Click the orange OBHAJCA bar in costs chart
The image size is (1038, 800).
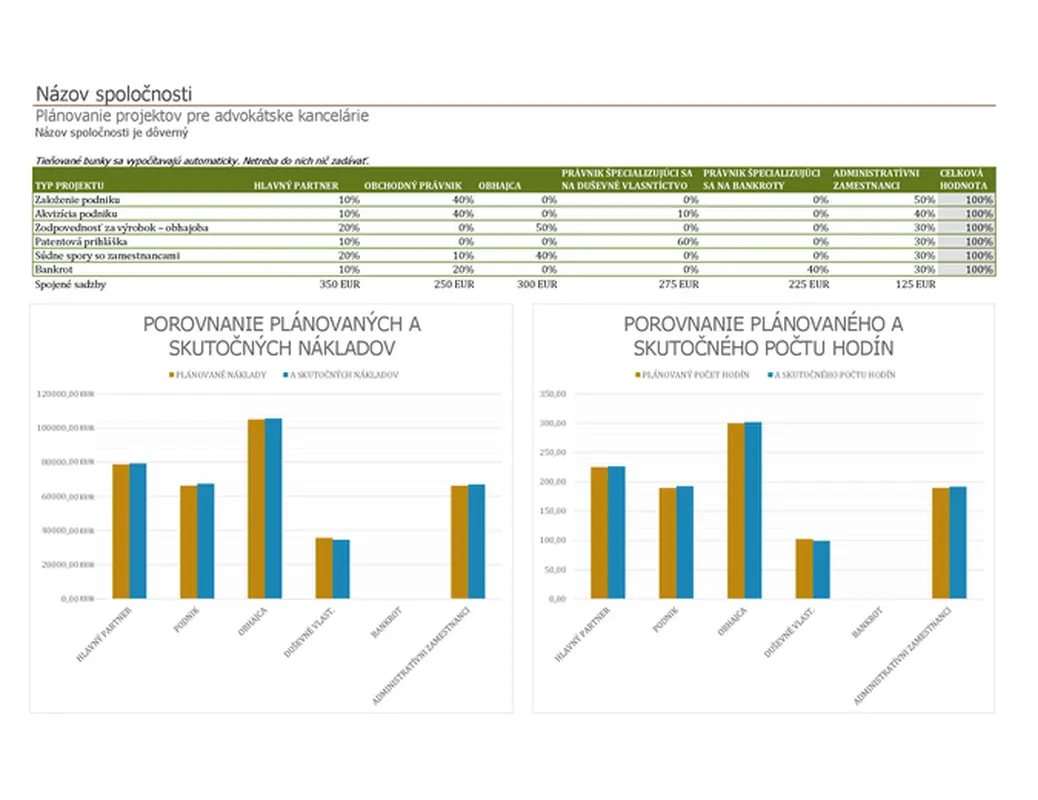pos(256,508)
